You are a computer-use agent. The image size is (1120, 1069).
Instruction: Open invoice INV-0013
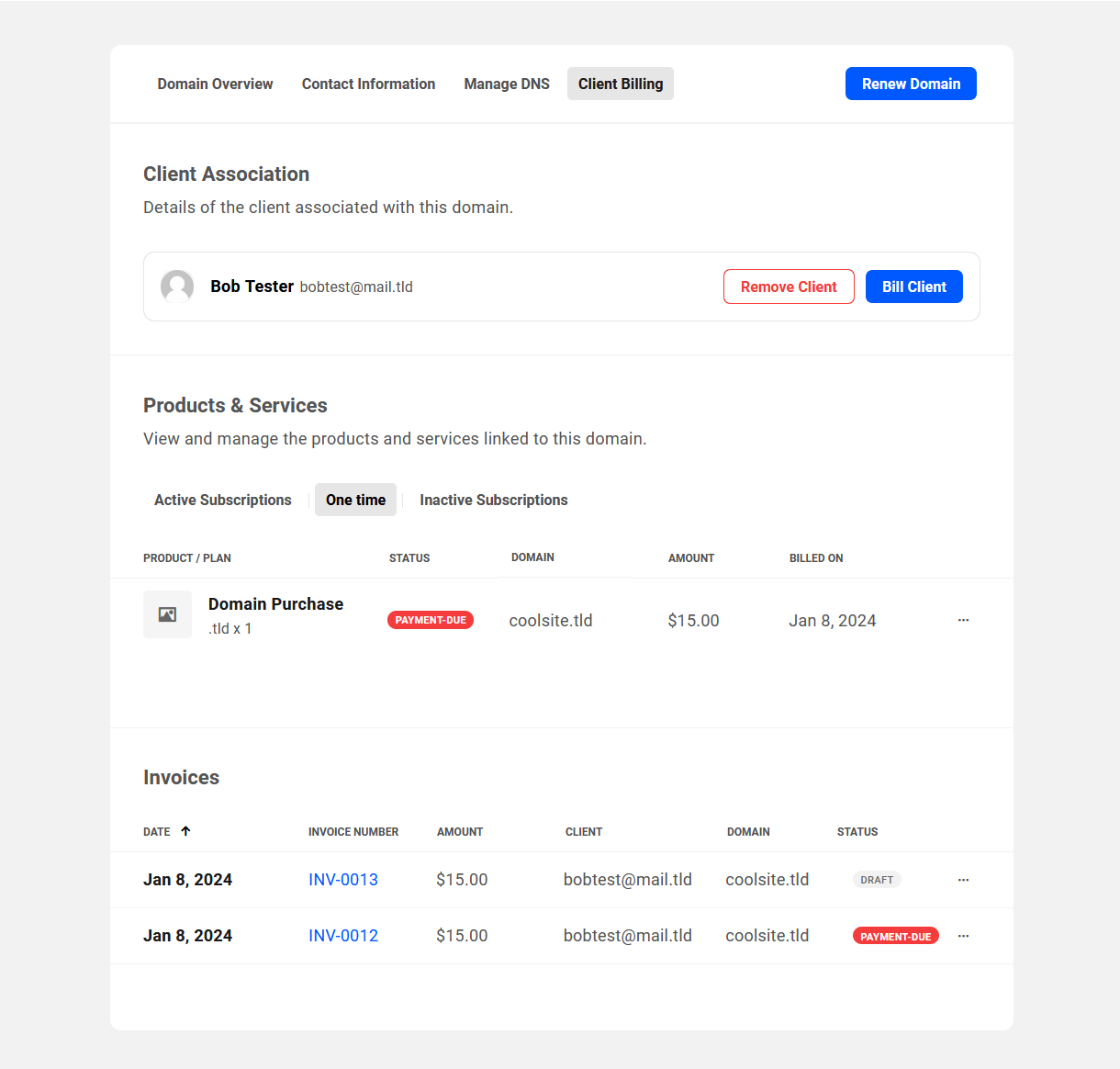pos(343,879)
